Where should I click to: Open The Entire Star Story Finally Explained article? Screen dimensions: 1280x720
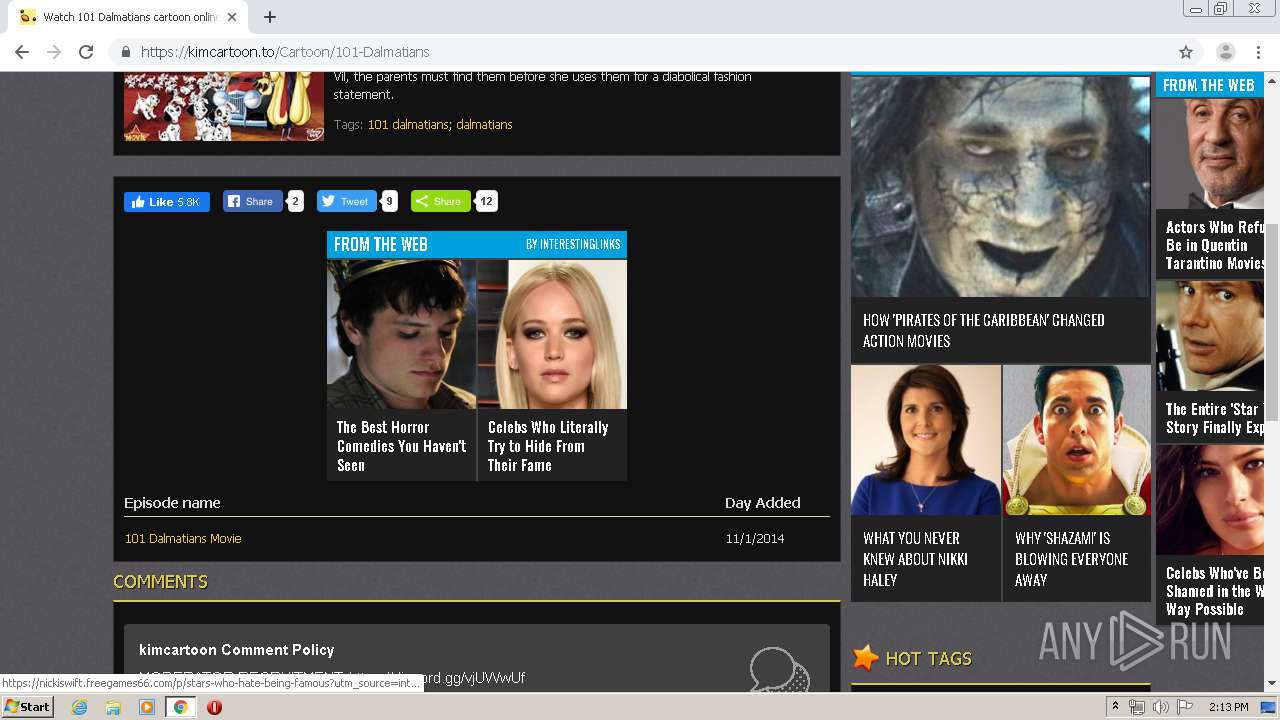[x=1215, y=418]
